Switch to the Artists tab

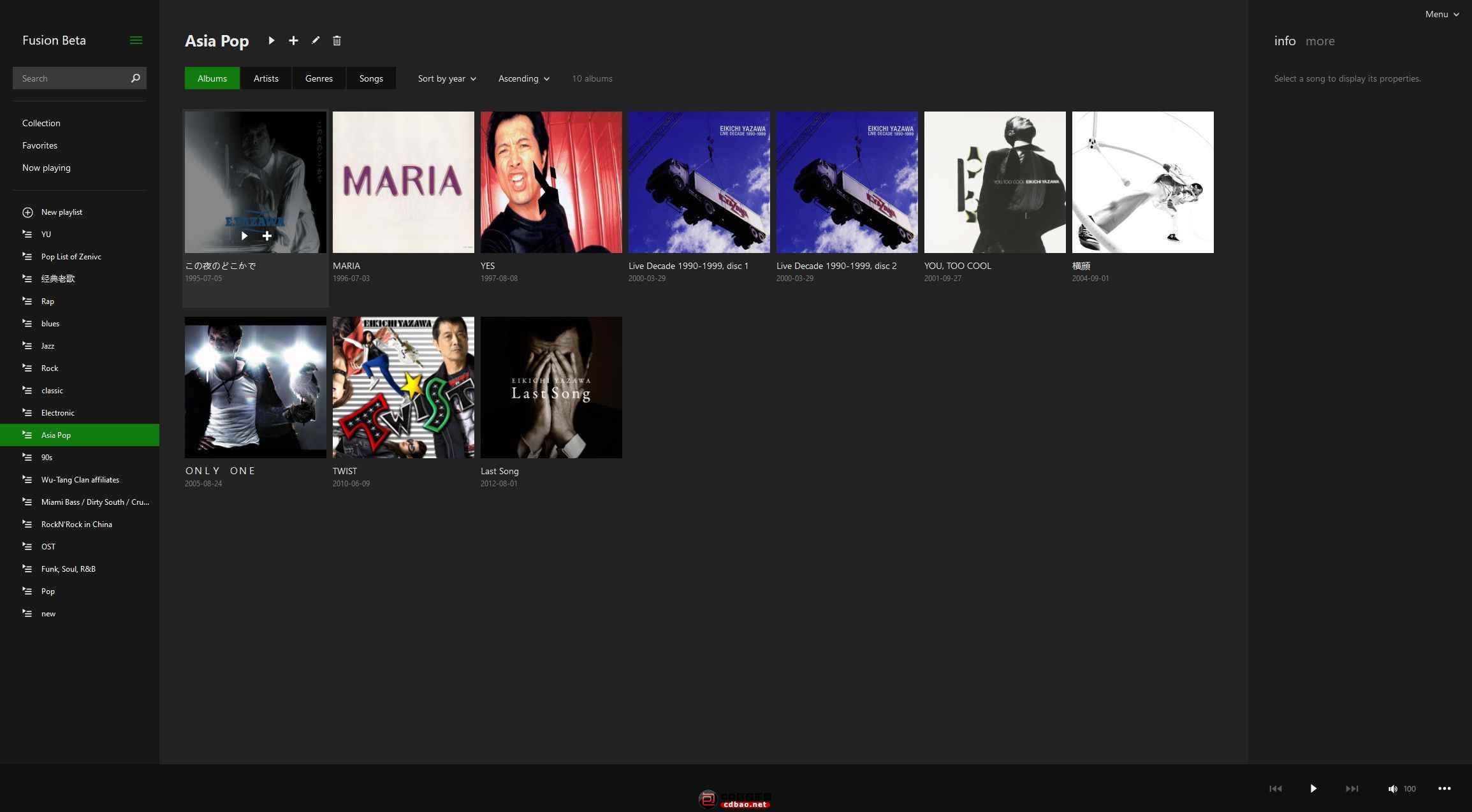[x=266, y=78]
